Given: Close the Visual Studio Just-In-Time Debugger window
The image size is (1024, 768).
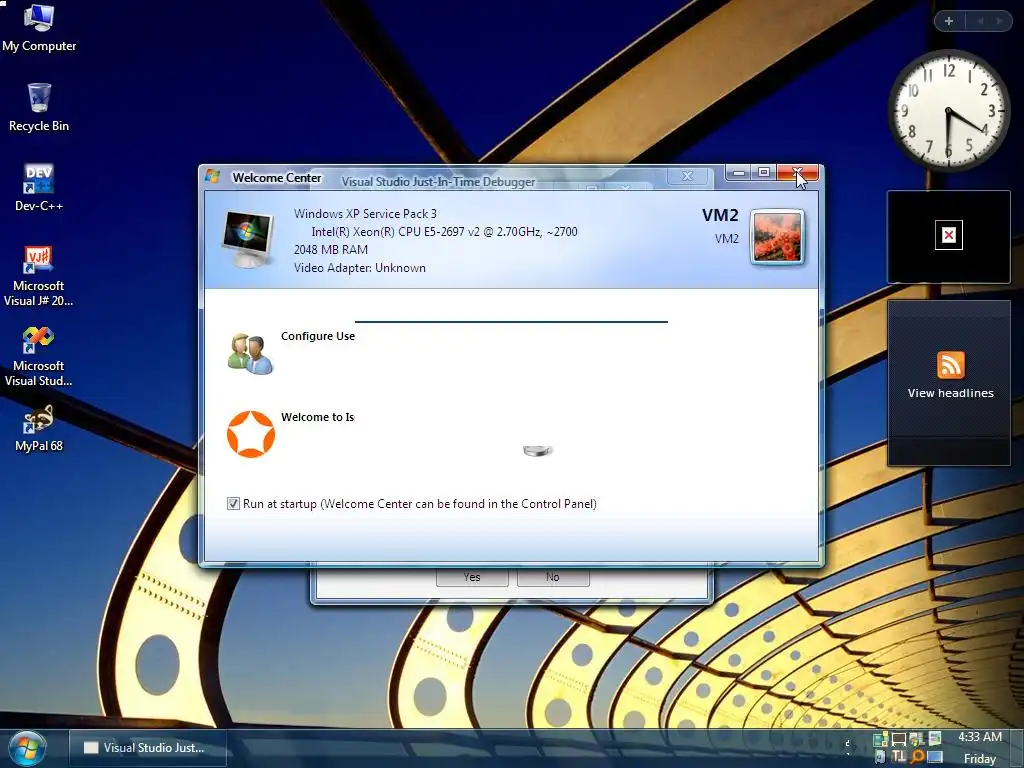Looking at the screenshot, I should 688,176.
